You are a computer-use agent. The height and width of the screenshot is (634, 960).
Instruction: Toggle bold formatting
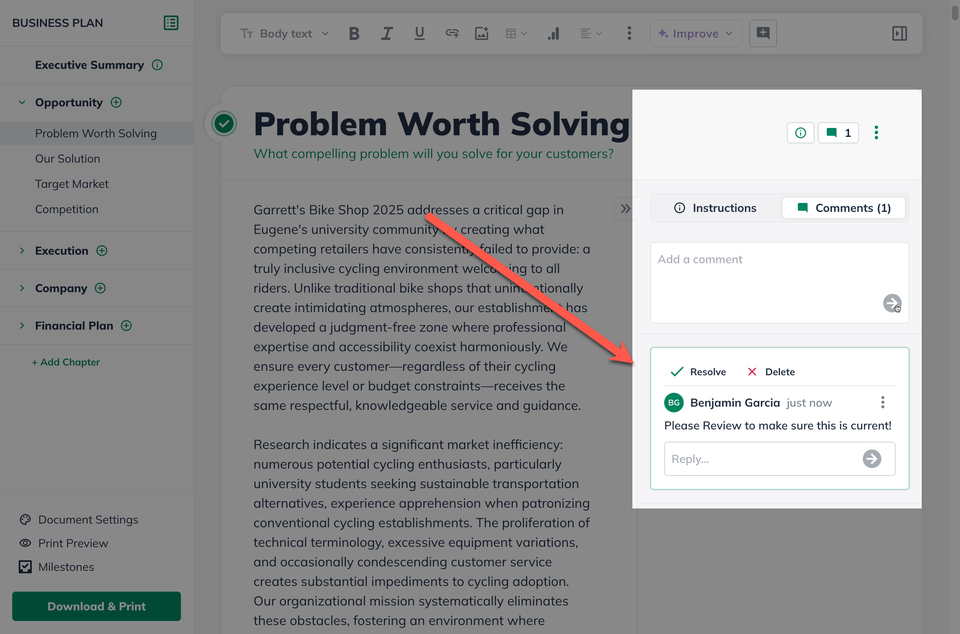point(354,34)
